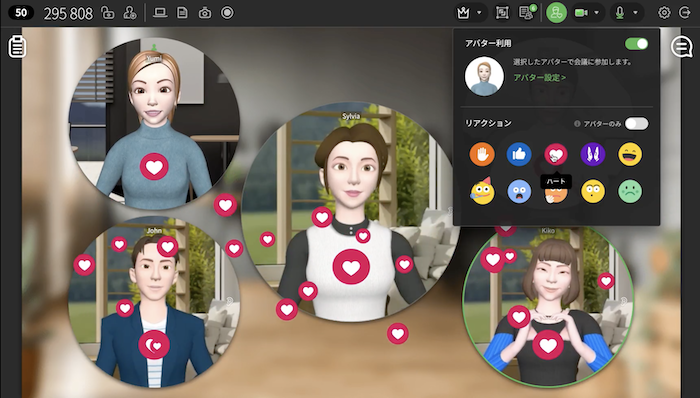
Task: Send the yellow surprised face reaction
Action: coord(593,191)
